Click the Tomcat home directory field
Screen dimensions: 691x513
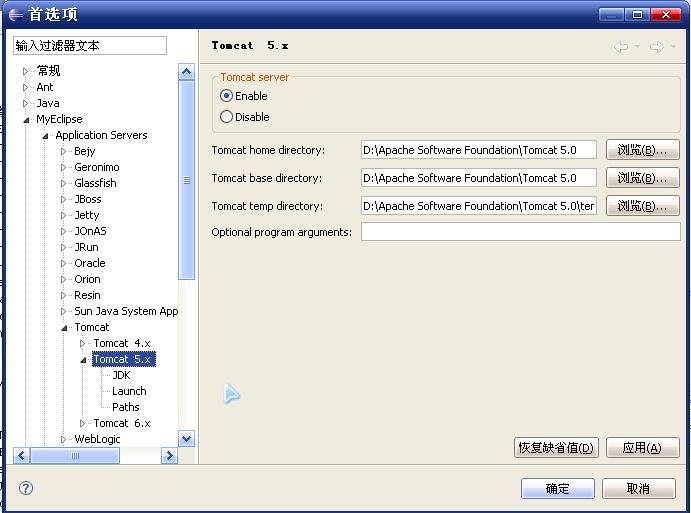(x=479, y=150)
